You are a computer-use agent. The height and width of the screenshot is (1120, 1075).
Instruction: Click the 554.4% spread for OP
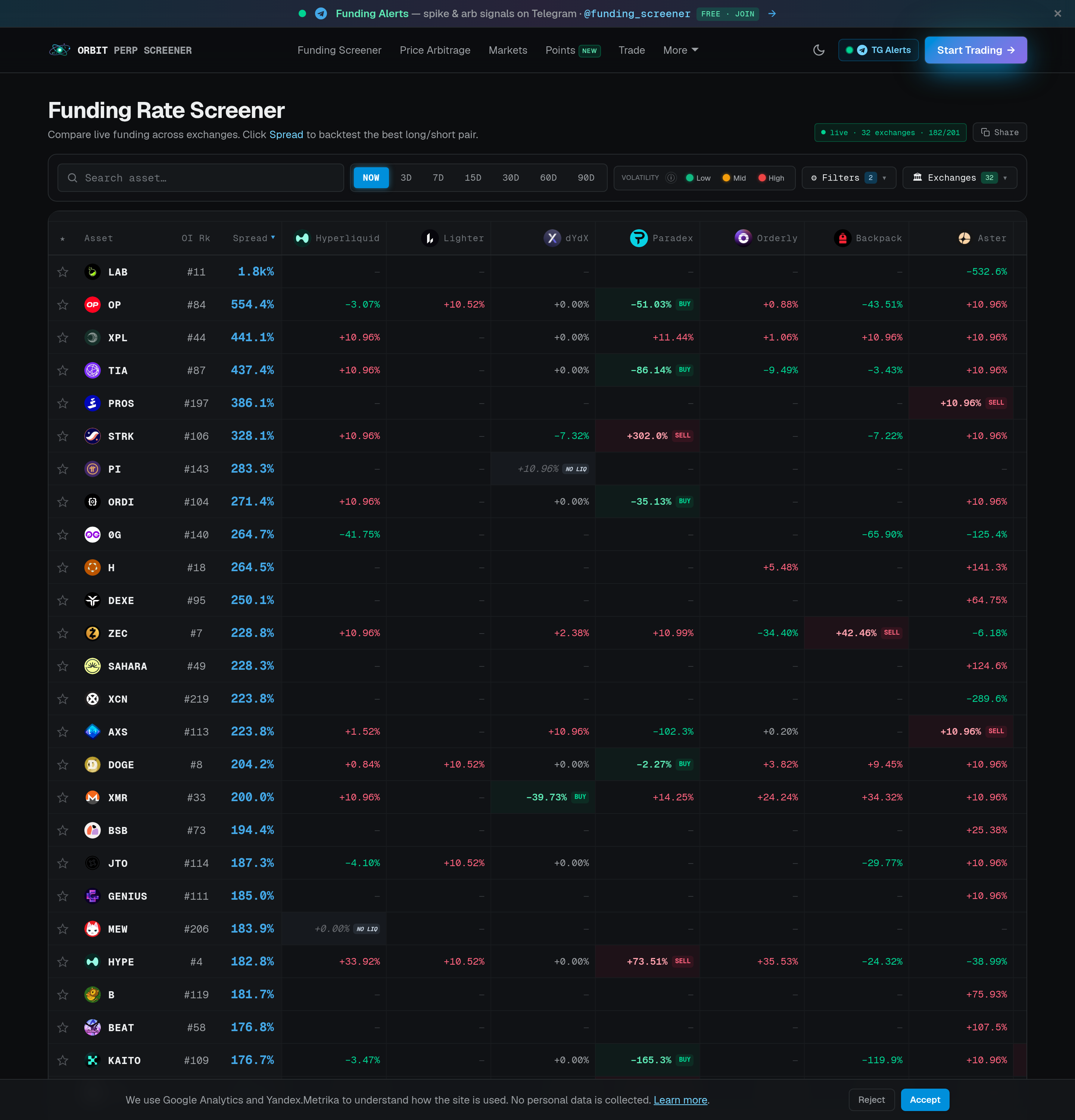(x=252, y=305)
